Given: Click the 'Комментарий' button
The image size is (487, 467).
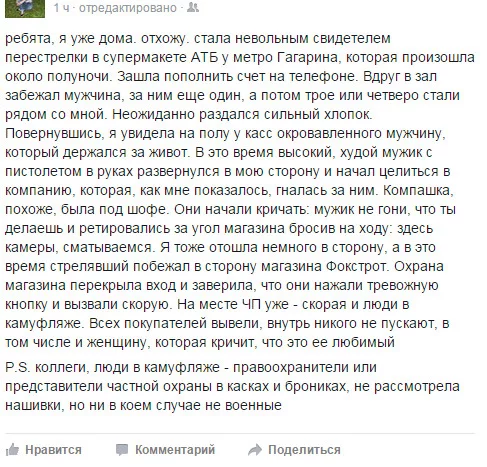Looking at the screenshot, I should [x=175, y=450].
